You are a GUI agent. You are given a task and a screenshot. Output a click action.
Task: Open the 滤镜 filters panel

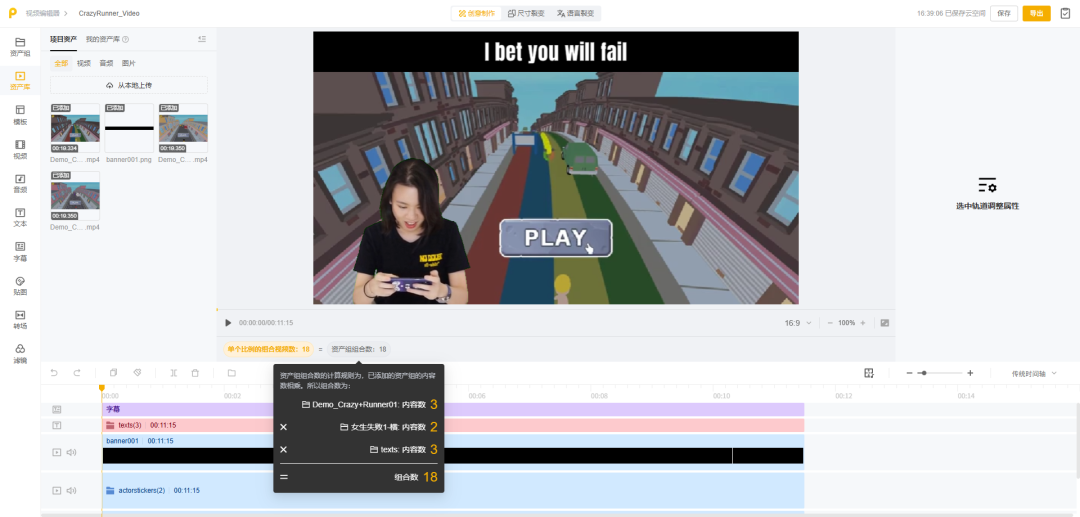(x=20, y=353)
